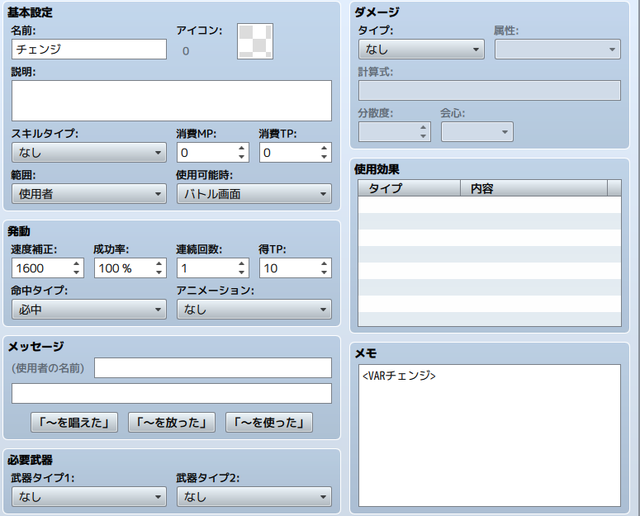Image resolution: width=640 pixels, height=516 pixels.
Task: Increase 消費TP with the up arrow
Action: point(324,148)
